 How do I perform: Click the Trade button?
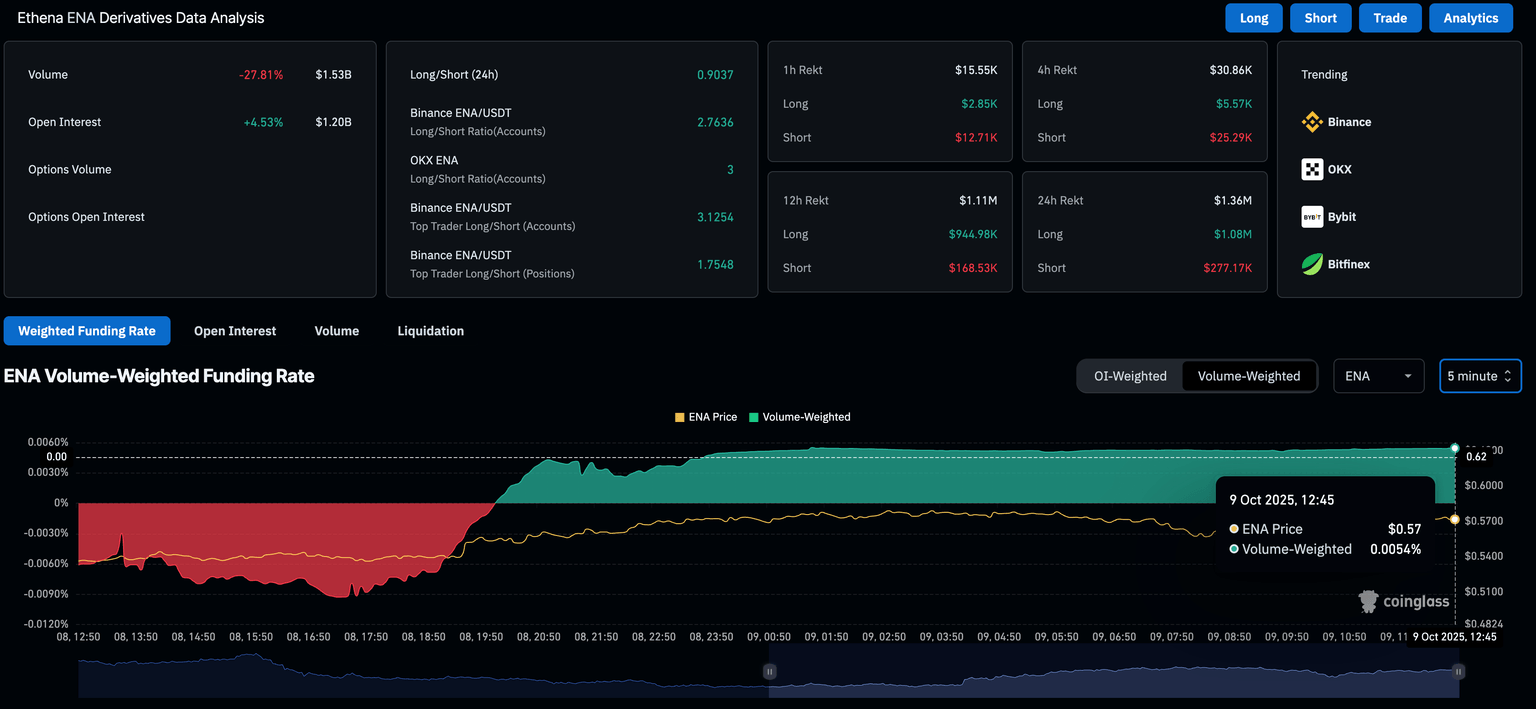click(x=1389, y=18)
